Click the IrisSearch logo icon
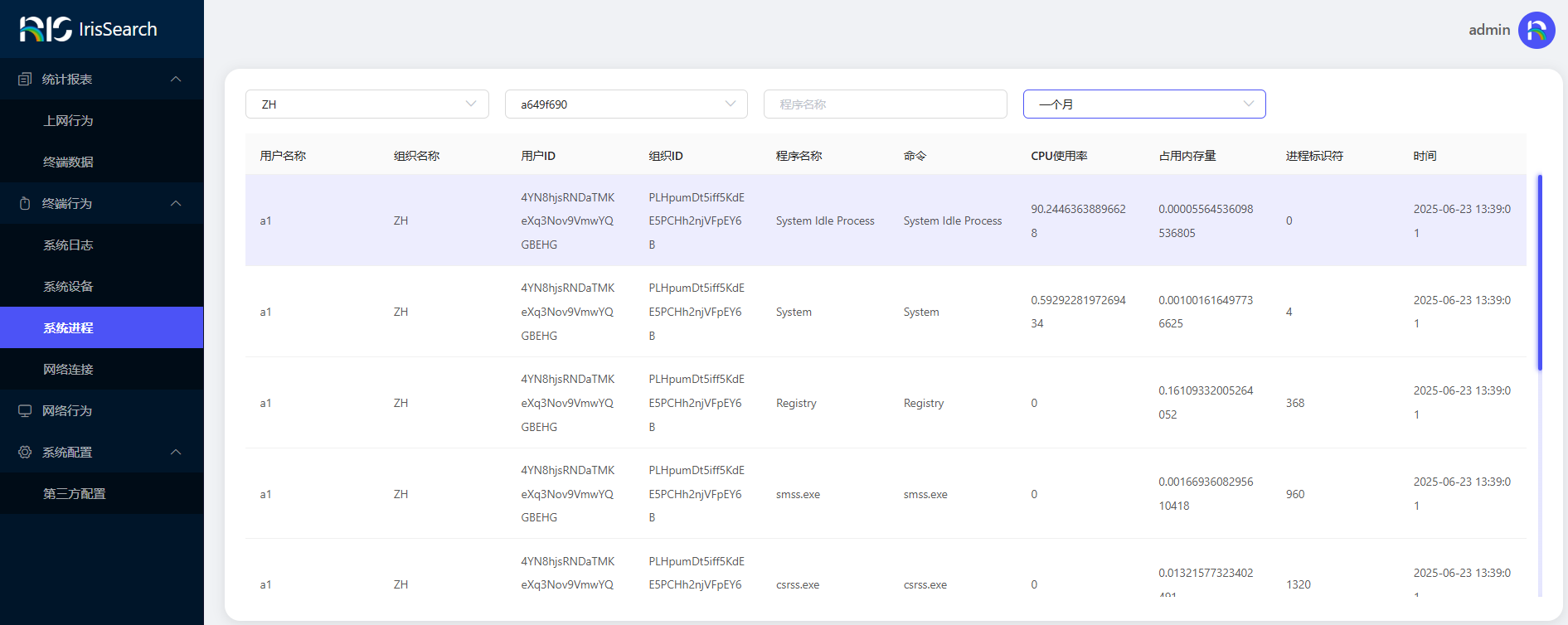Image resolution: width=1568 pixels, height=625 pixels. 46,29
